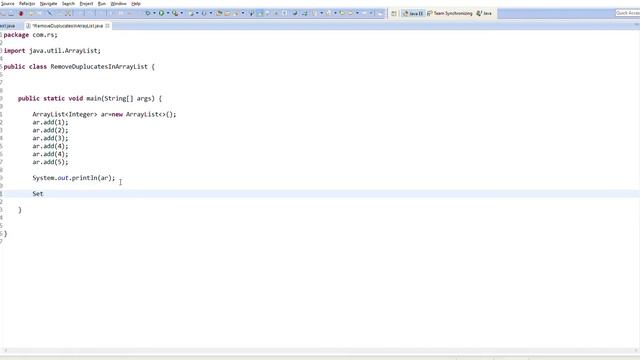Switch to the partially visible left editor tab
This screenshot has width=640, height=360.
coord(8,26)
